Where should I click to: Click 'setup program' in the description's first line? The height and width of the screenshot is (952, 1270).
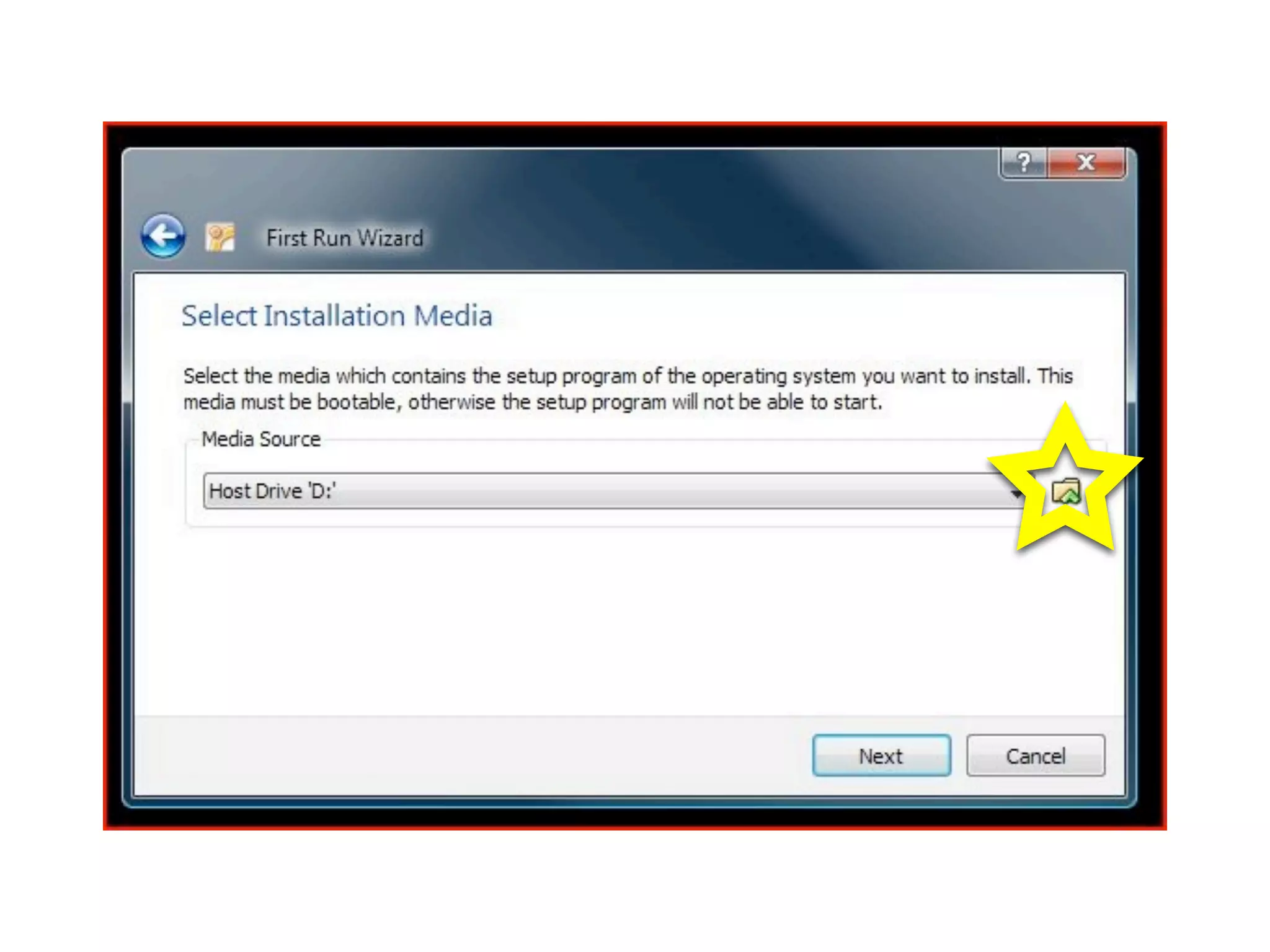(571, 376)
